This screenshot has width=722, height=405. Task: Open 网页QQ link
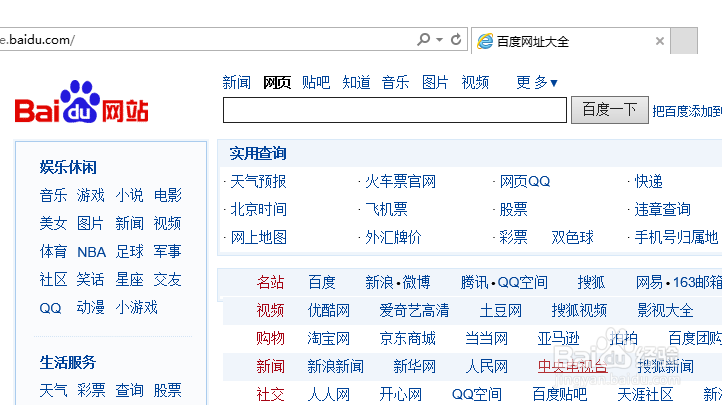click(x=525, y=182)
